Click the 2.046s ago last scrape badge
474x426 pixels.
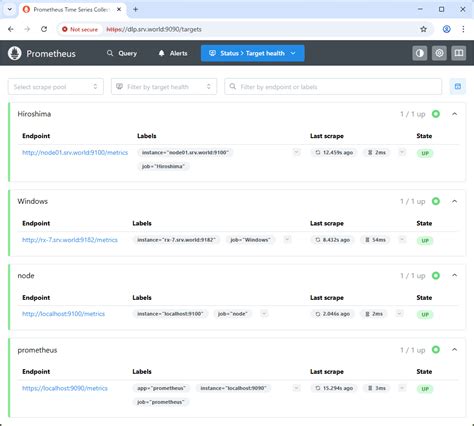(x=332, y=314)
